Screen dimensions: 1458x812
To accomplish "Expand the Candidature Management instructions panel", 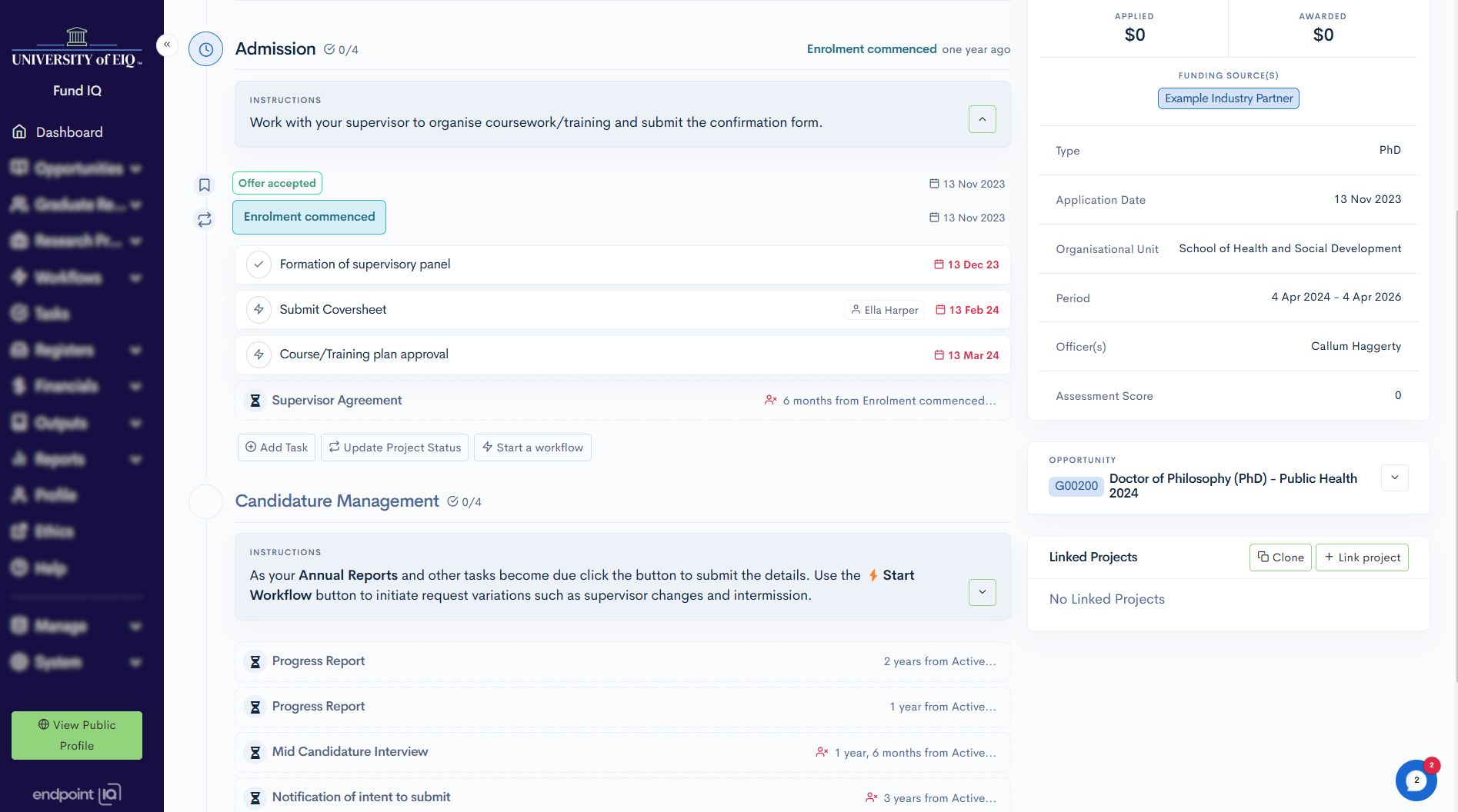I will coord(982,592).
